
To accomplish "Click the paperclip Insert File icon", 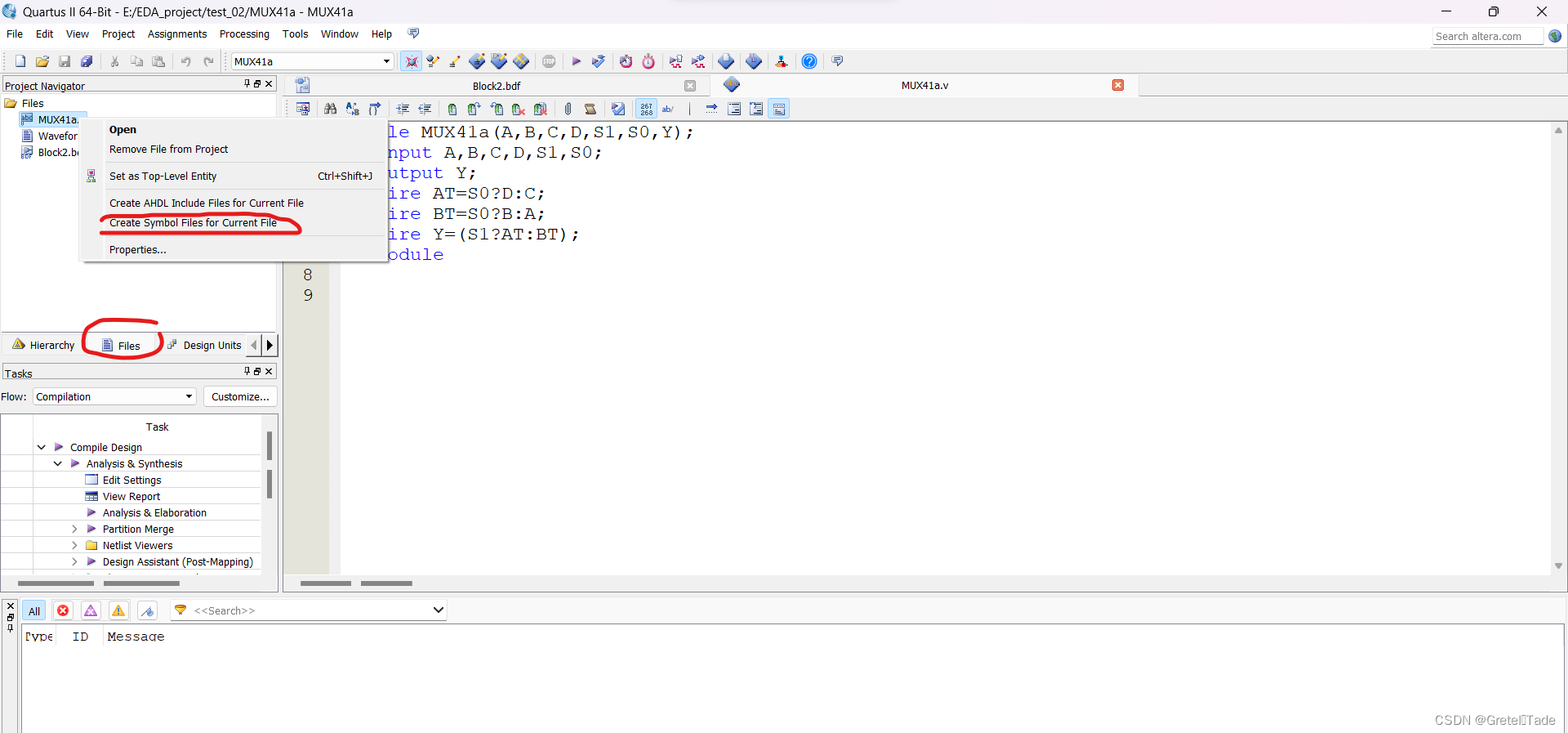I will pyautogui.click(x=568, y=109).
